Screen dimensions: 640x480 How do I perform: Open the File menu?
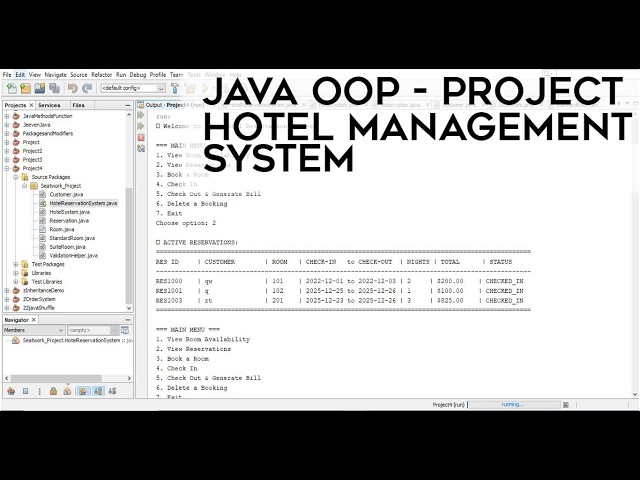(7, 75)
